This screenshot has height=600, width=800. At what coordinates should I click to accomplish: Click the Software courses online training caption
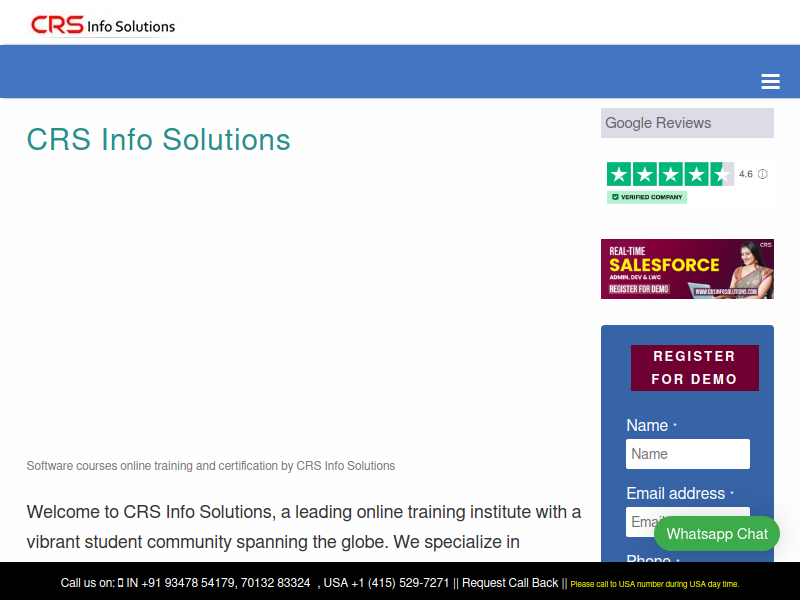pyautogui.click(x=211, y=466)
